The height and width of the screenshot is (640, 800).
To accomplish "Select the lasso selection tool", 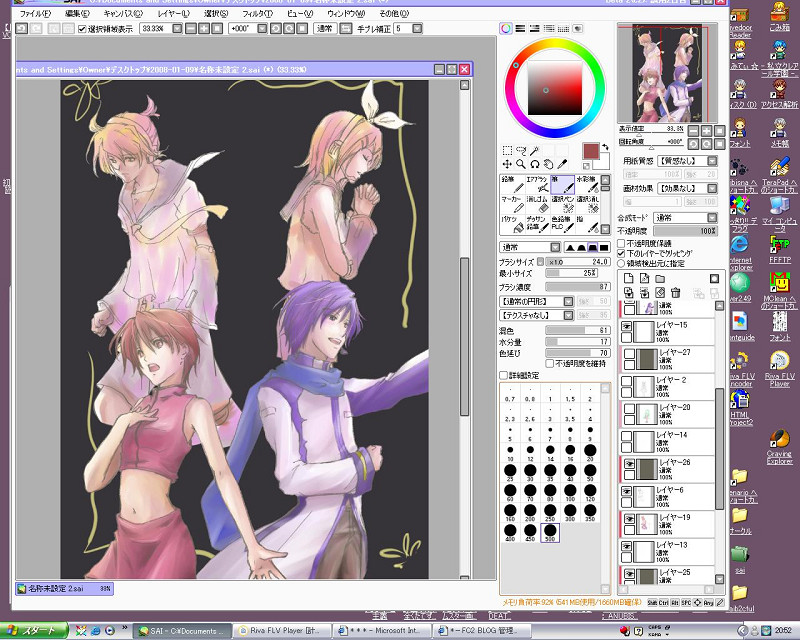I will (521, 150).
